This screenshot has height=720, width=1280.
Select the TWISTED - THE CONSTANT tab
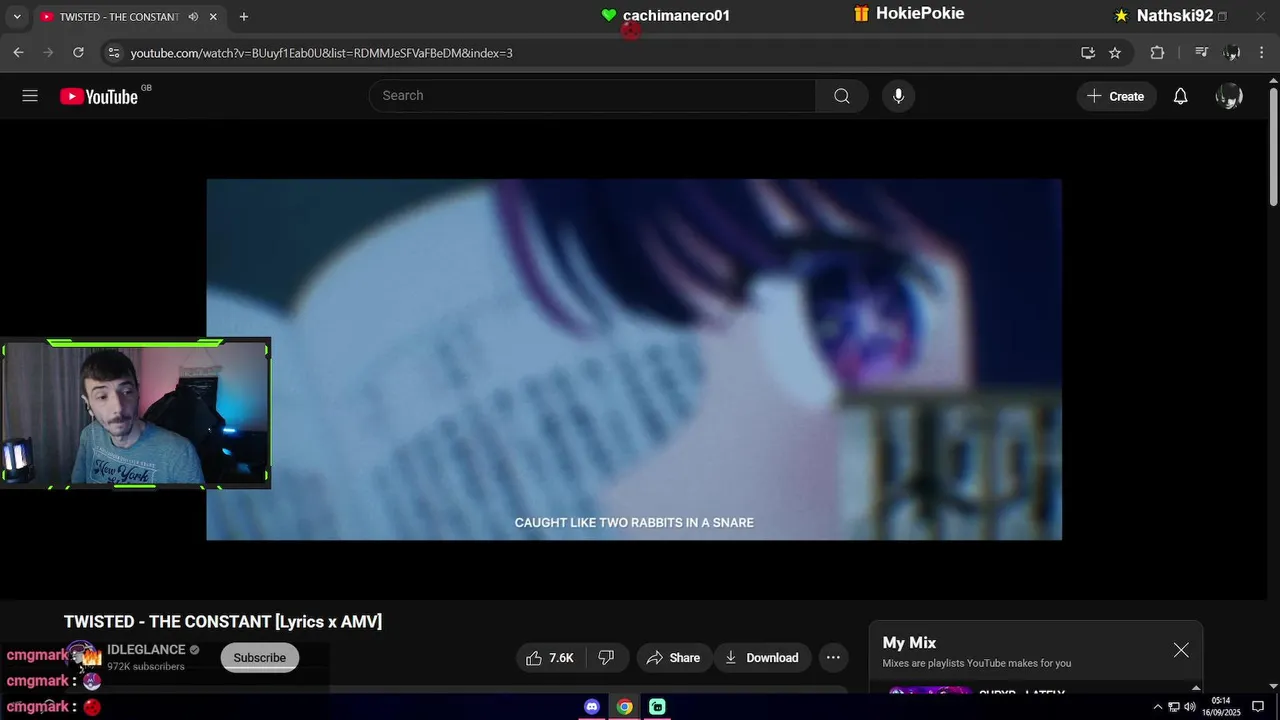[x=119, y=17]
